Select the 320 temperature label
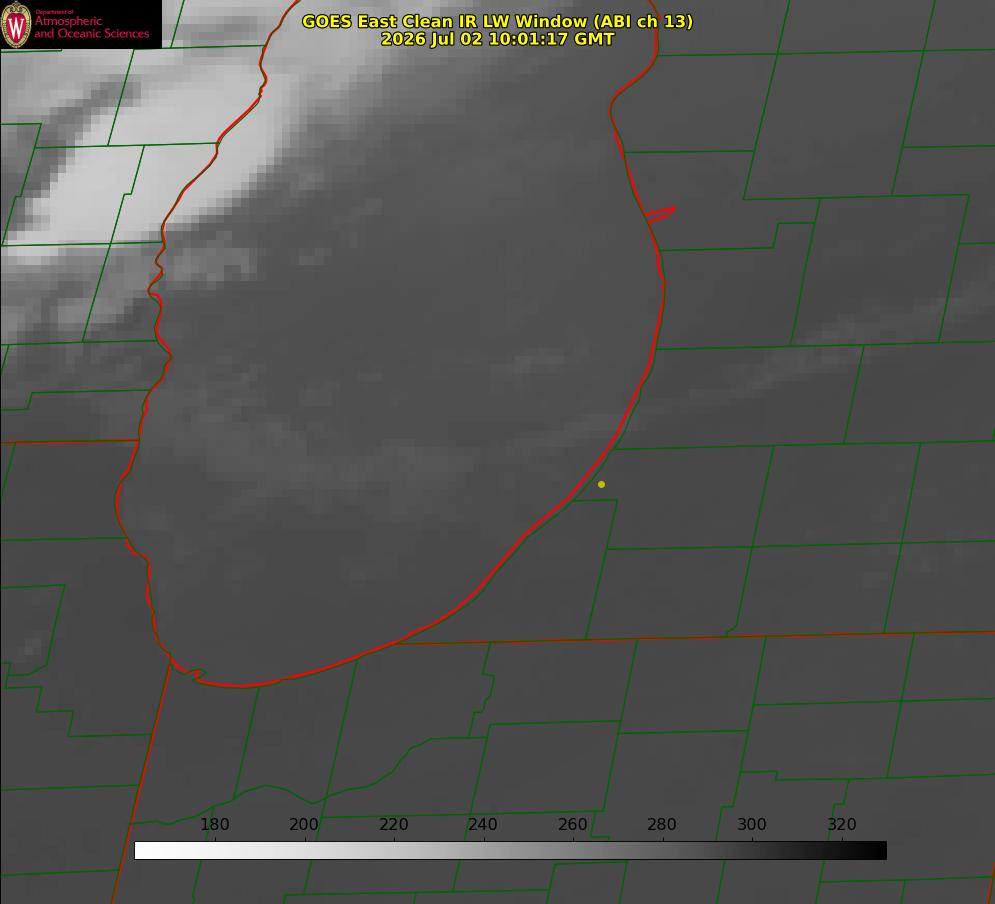Viewport: 995px width, 904px height. 842,824
